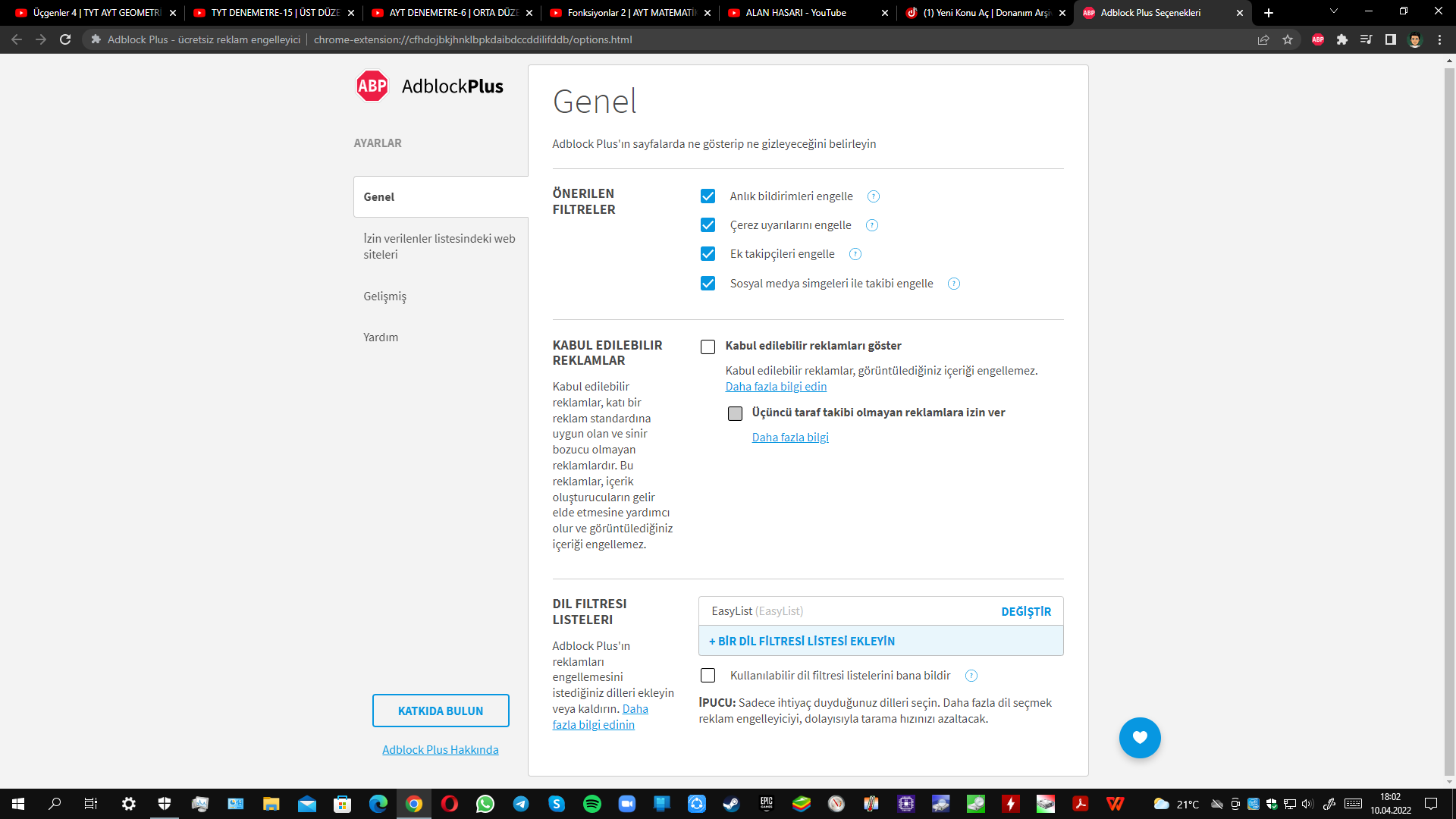The width and height of the screenshot is (1456, 819).
Task: Open Adblock Plus Hakkında link
Action: click(440, 749)
